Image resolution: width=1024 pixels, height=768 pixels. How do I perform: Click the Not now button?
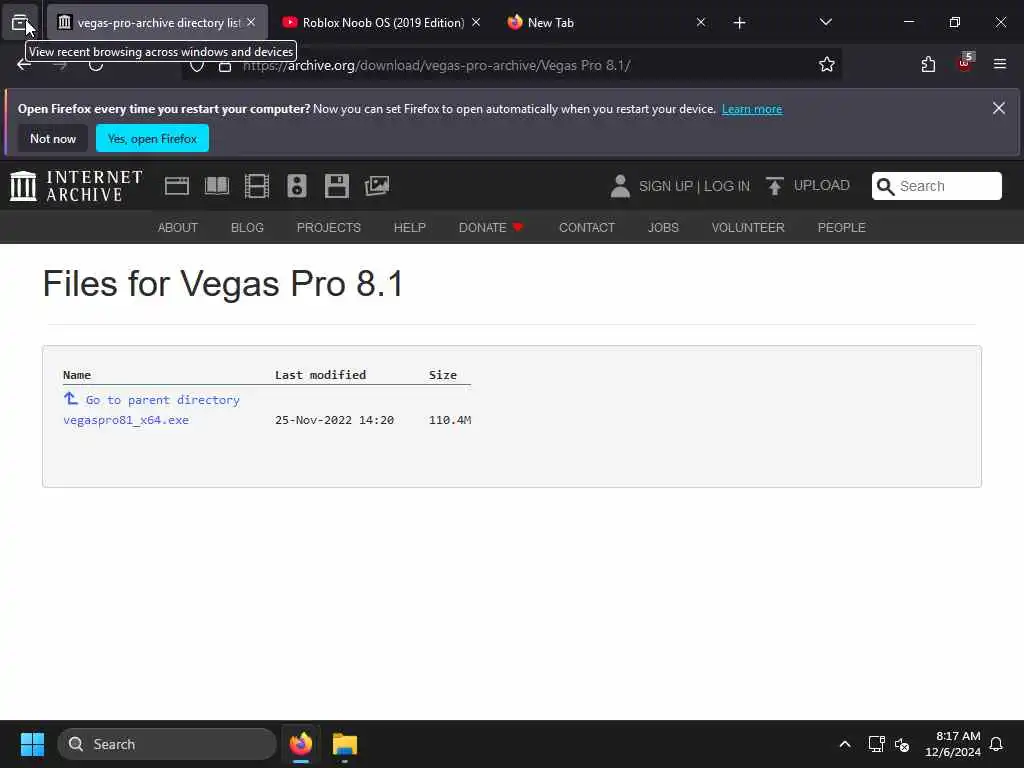(x=53, y=138)
